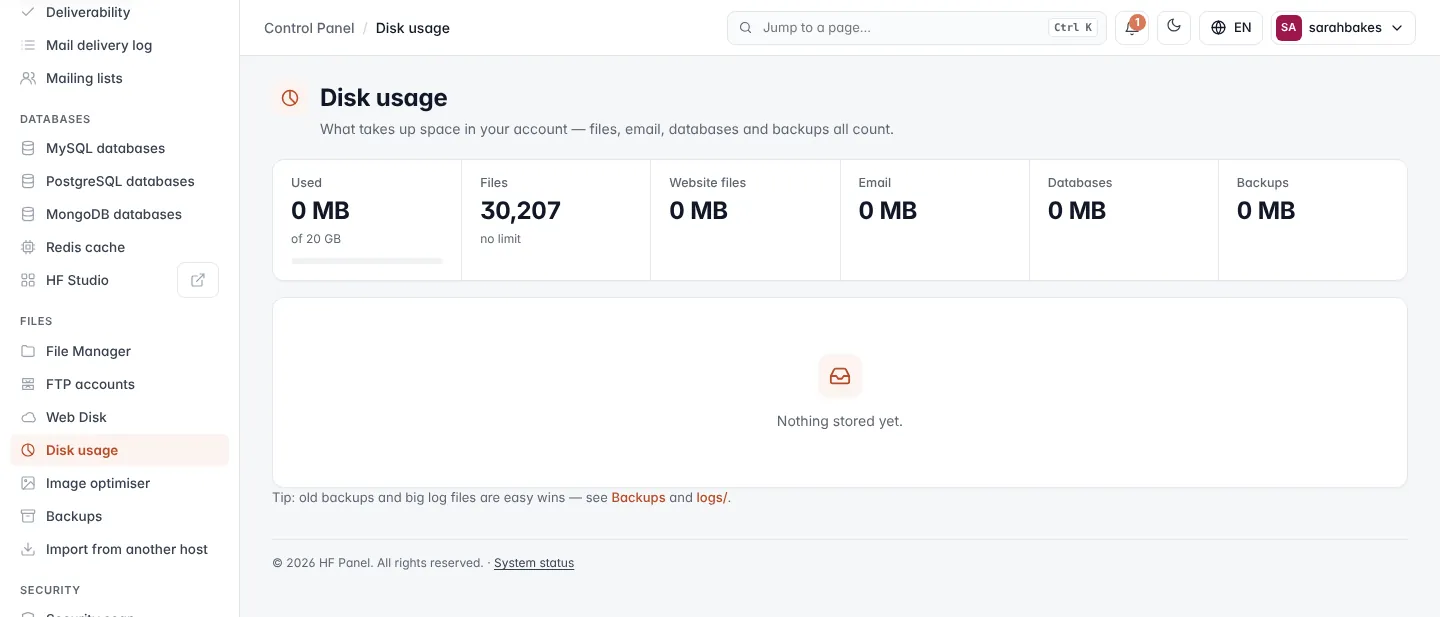
Task: Click the Ctrl K shortcut badge
Action: click(x=1073, y=28)
